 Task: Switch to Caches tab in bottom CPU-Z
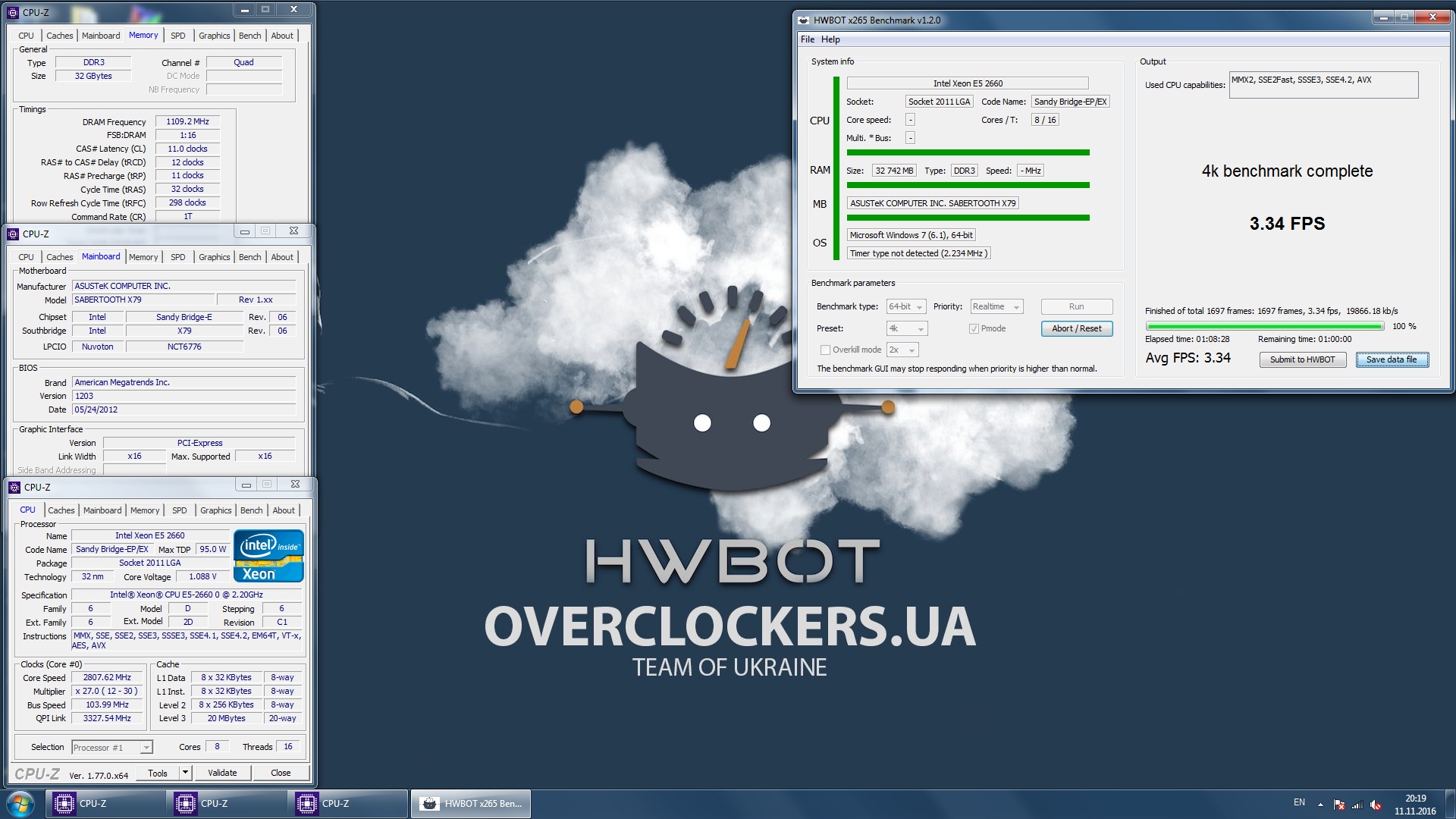pyautogui.click(x=61, y=510)
